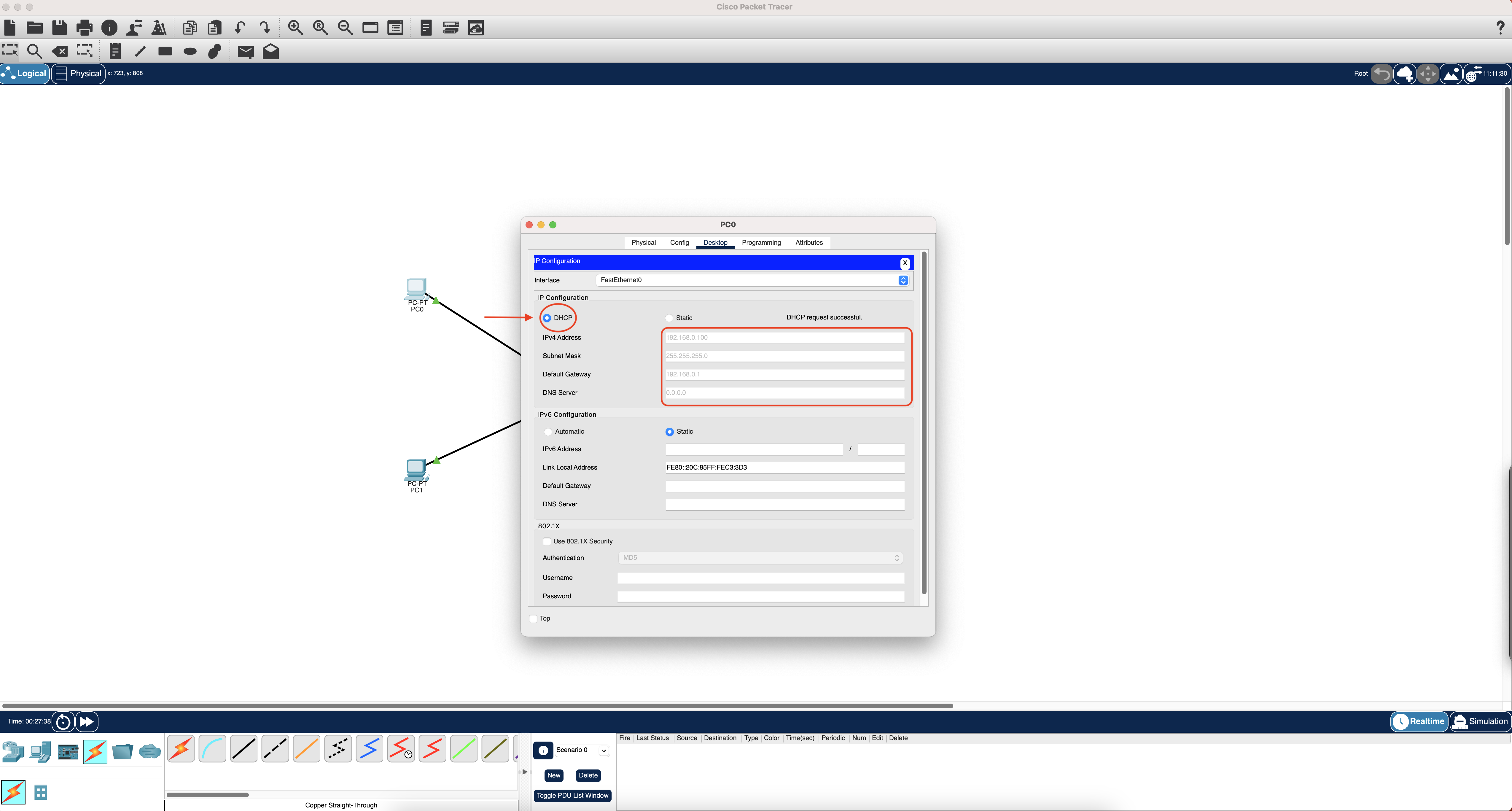Open the Attributes tab in PC0
Viewport: 1512px width, 811px height.
(809, 243)
